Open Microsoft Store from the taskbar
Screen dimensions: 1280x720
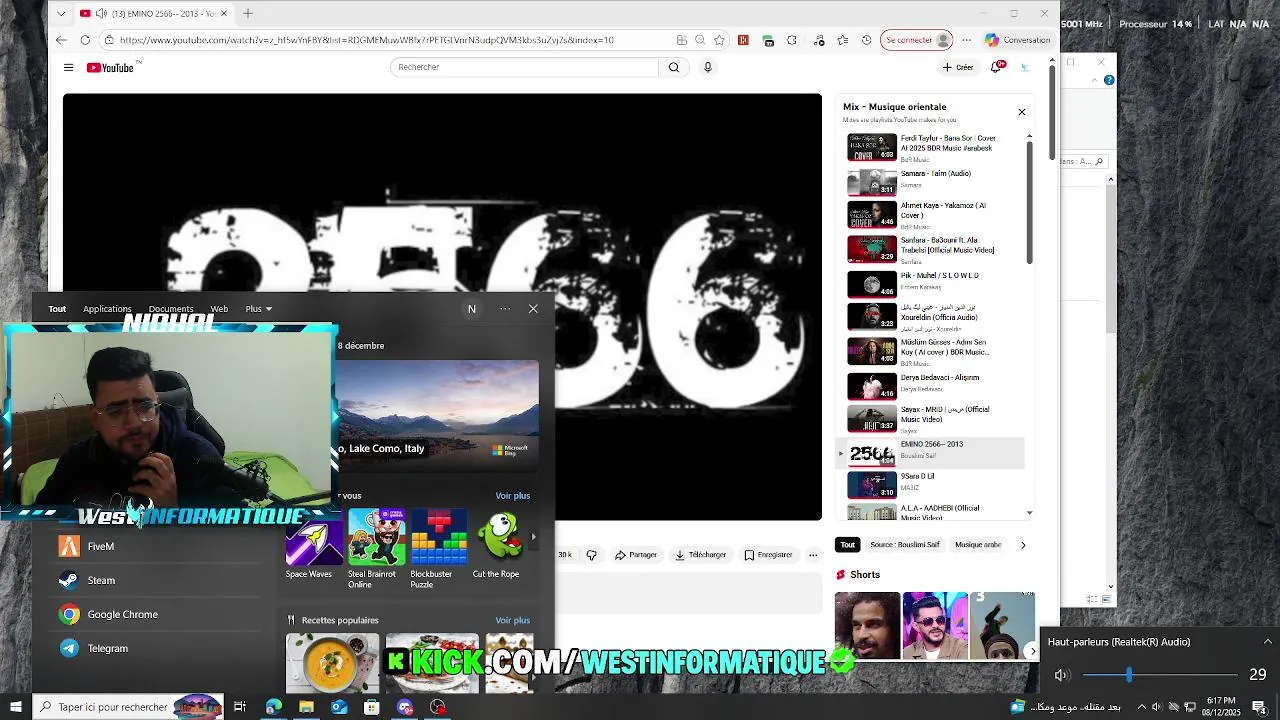[x=372, y=707]
